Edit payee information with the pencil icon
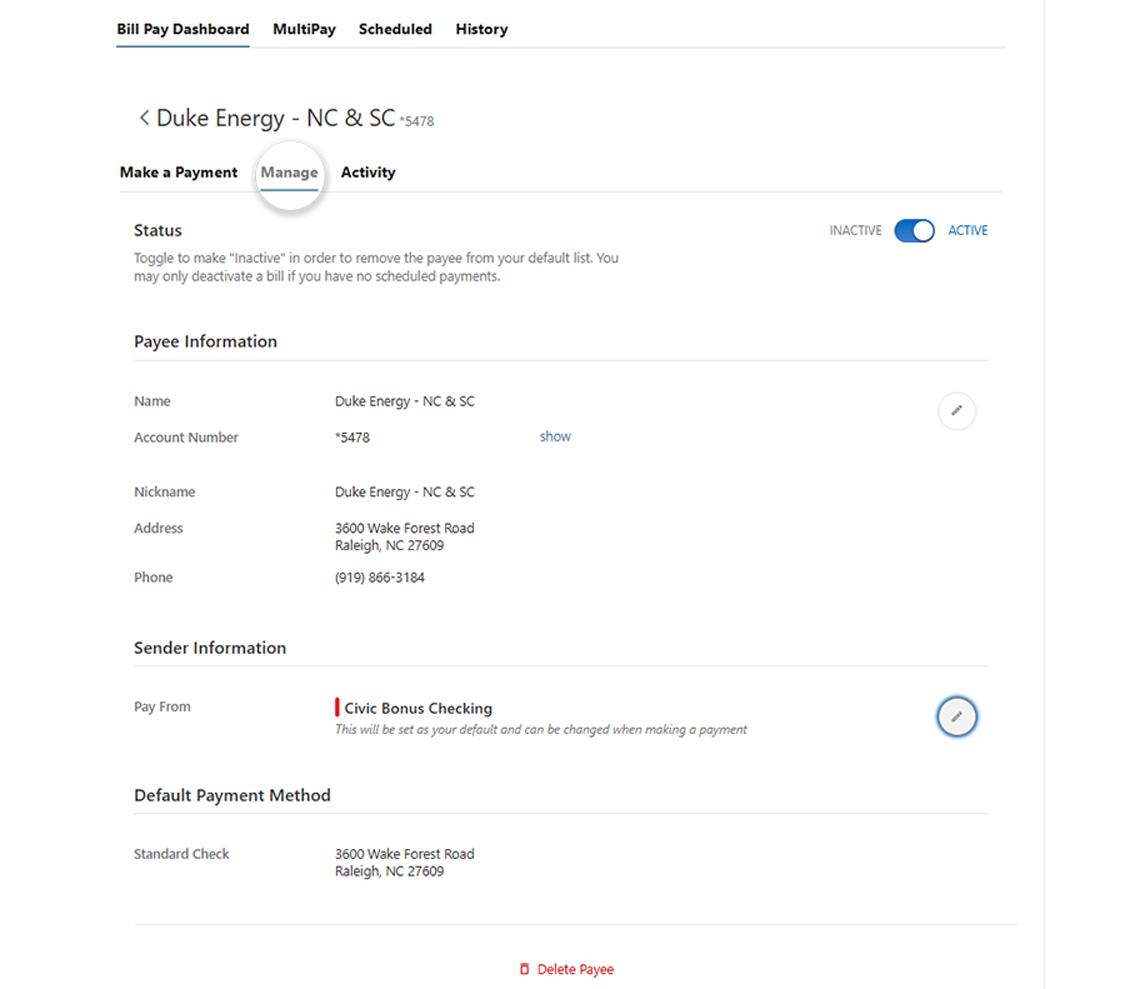 (956, 411)
